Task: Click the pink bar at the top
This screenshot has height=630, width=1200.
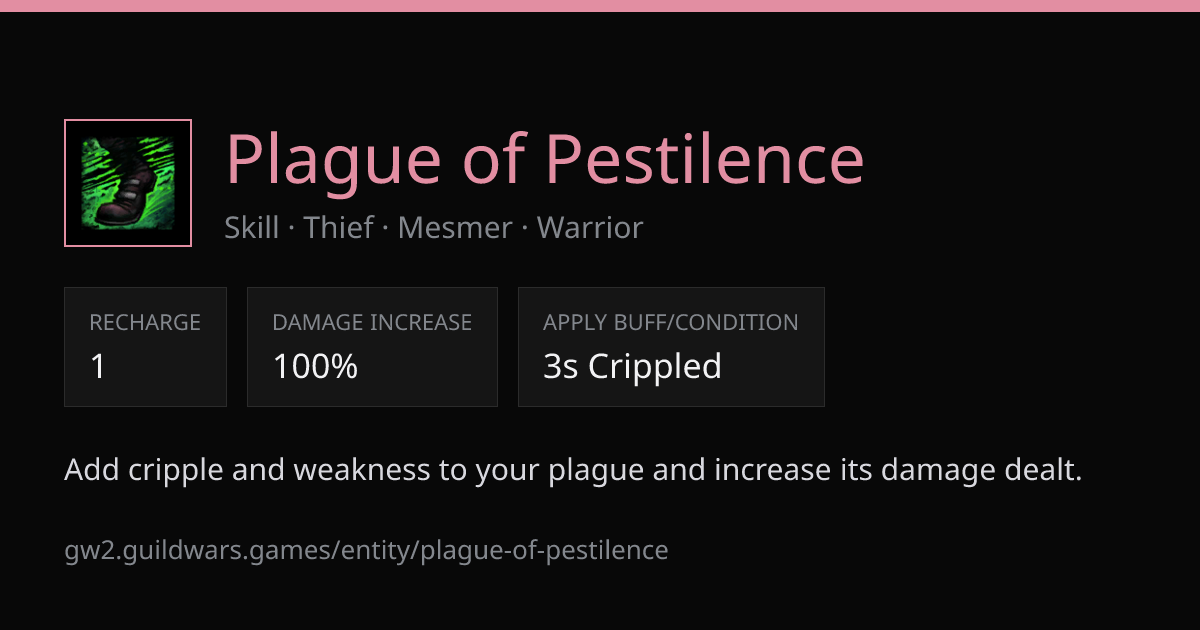Action: click(600, 6)
